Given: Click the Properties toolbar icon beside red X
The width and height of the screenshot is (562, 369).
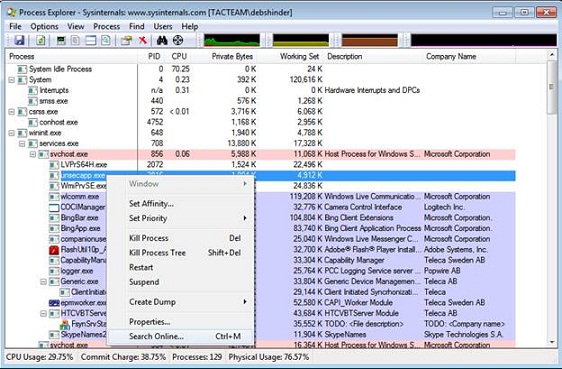Looking at the screenshot, I should tap(126, 40).
